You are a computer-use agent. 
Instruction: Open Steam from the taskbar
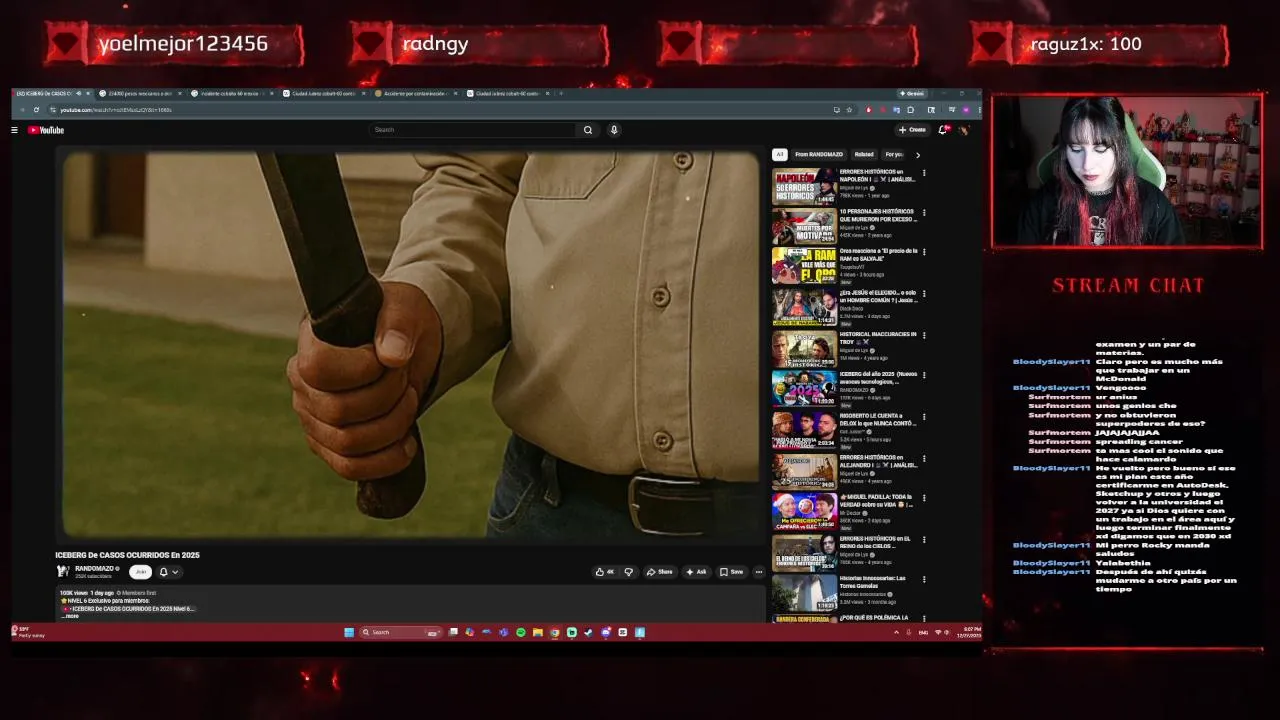(588, 632)
